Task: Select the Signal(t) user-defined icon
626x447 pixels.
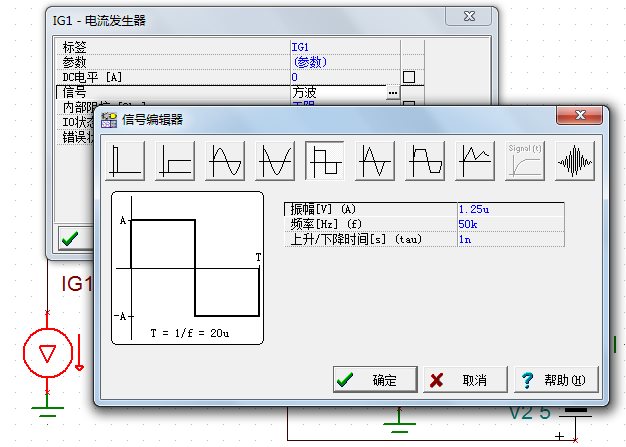Action: [525, 161]
